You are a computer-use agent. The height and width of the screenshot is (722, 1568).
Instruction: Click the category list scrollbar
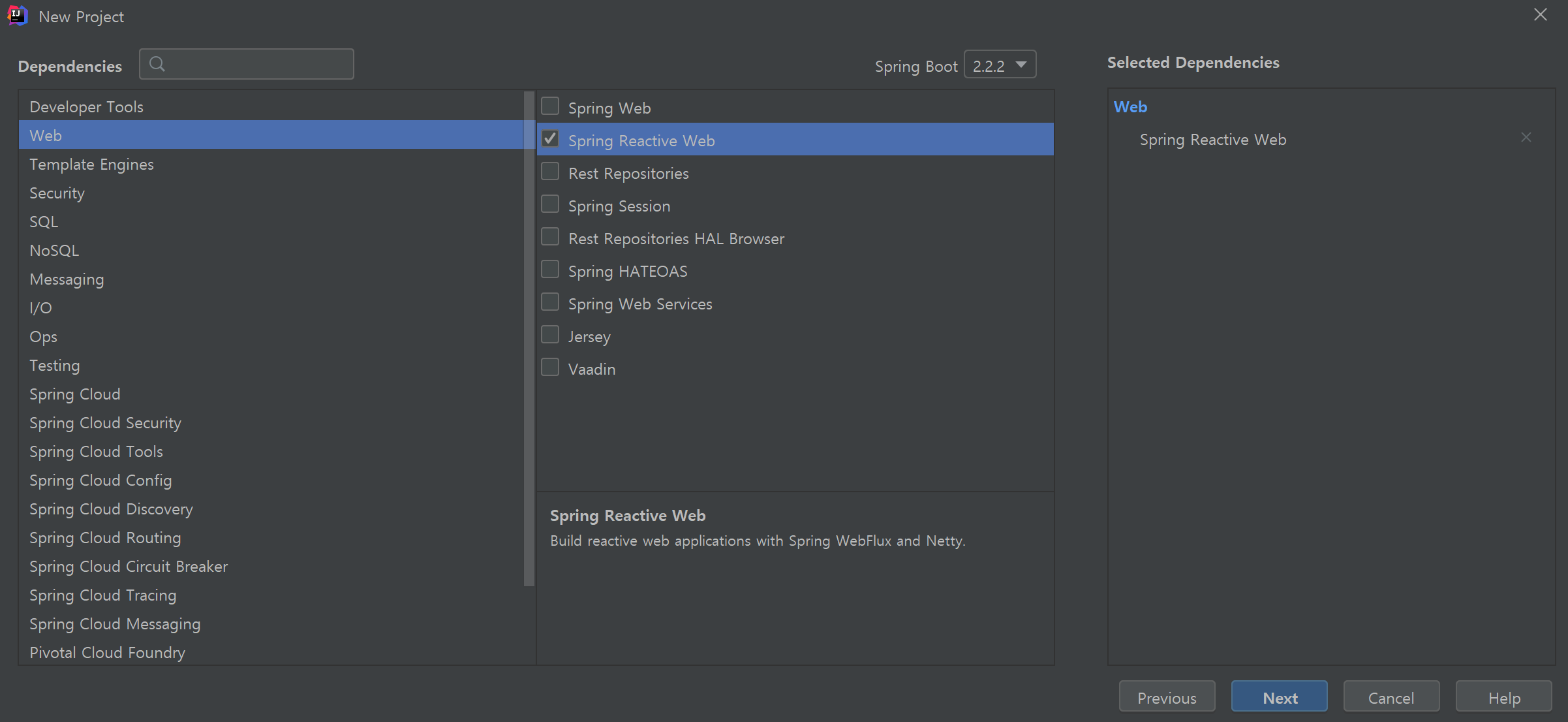click(x=529, y=339)
